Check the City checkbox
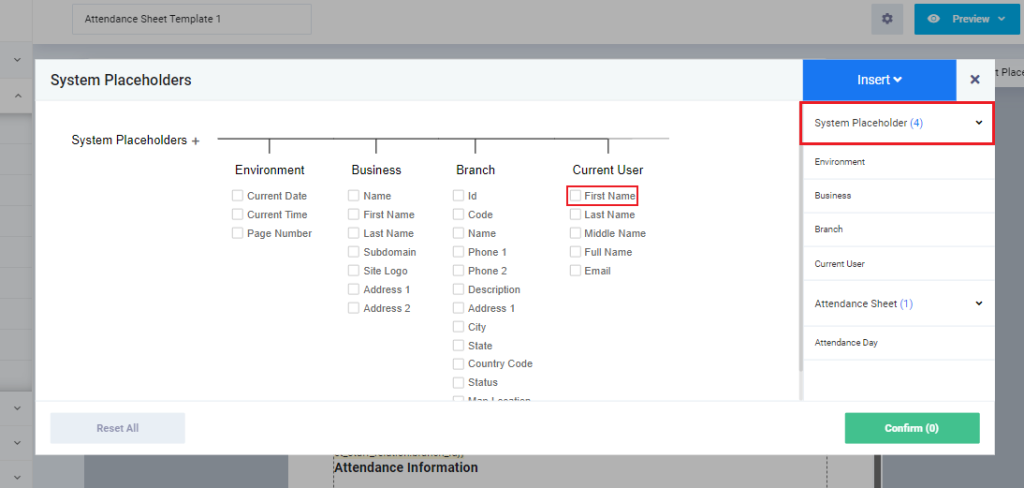 [458, 327]
